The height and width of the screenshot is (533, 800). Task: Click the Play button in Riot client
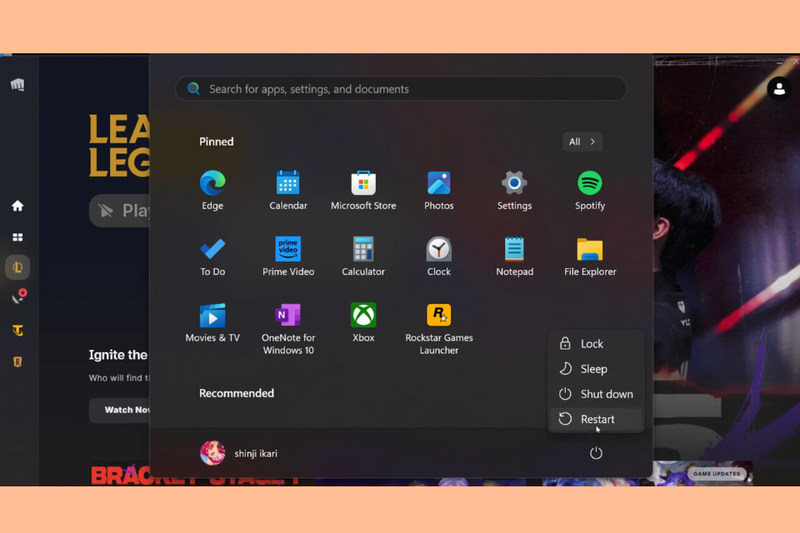click(x=120, y=210)
